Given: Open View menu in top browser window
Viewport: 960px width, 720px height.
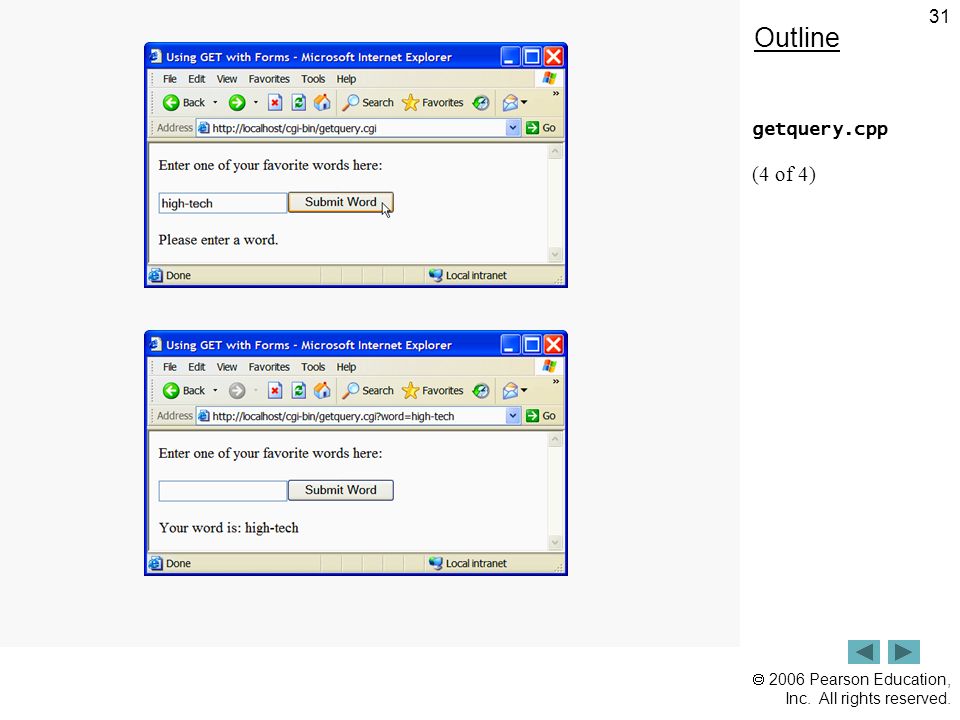Looking at the screenshot, I should tap(227, 79).
